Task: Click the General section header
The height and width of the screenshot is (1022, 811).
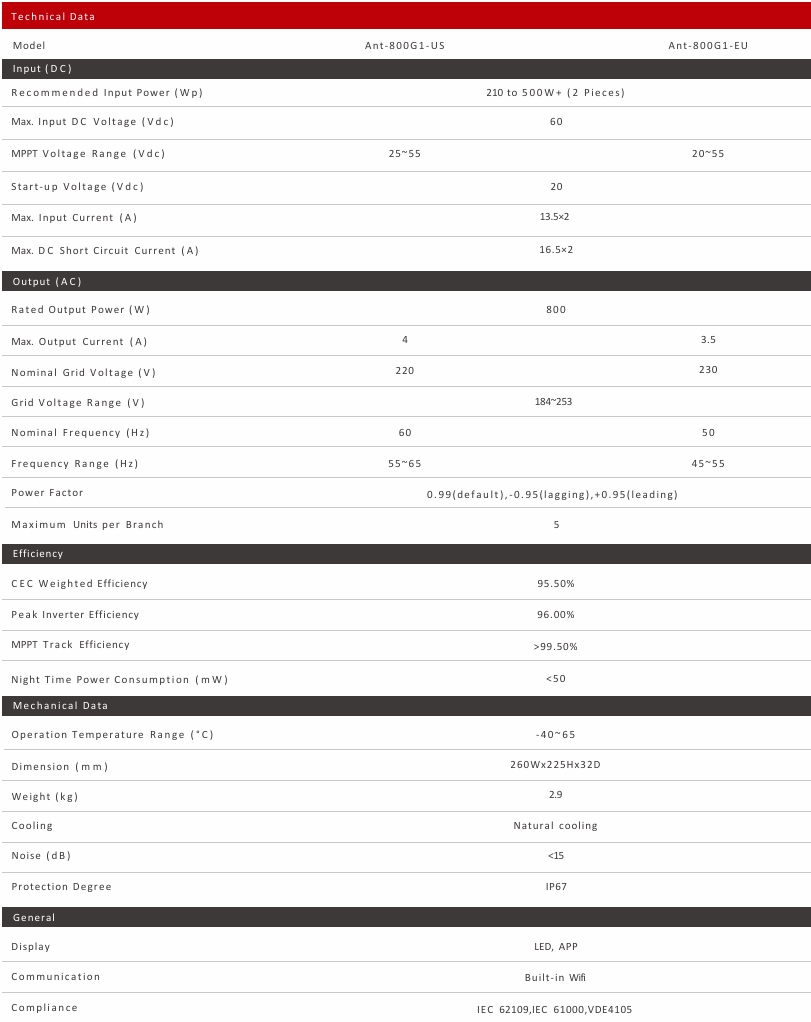Action: tap(34, 918)
